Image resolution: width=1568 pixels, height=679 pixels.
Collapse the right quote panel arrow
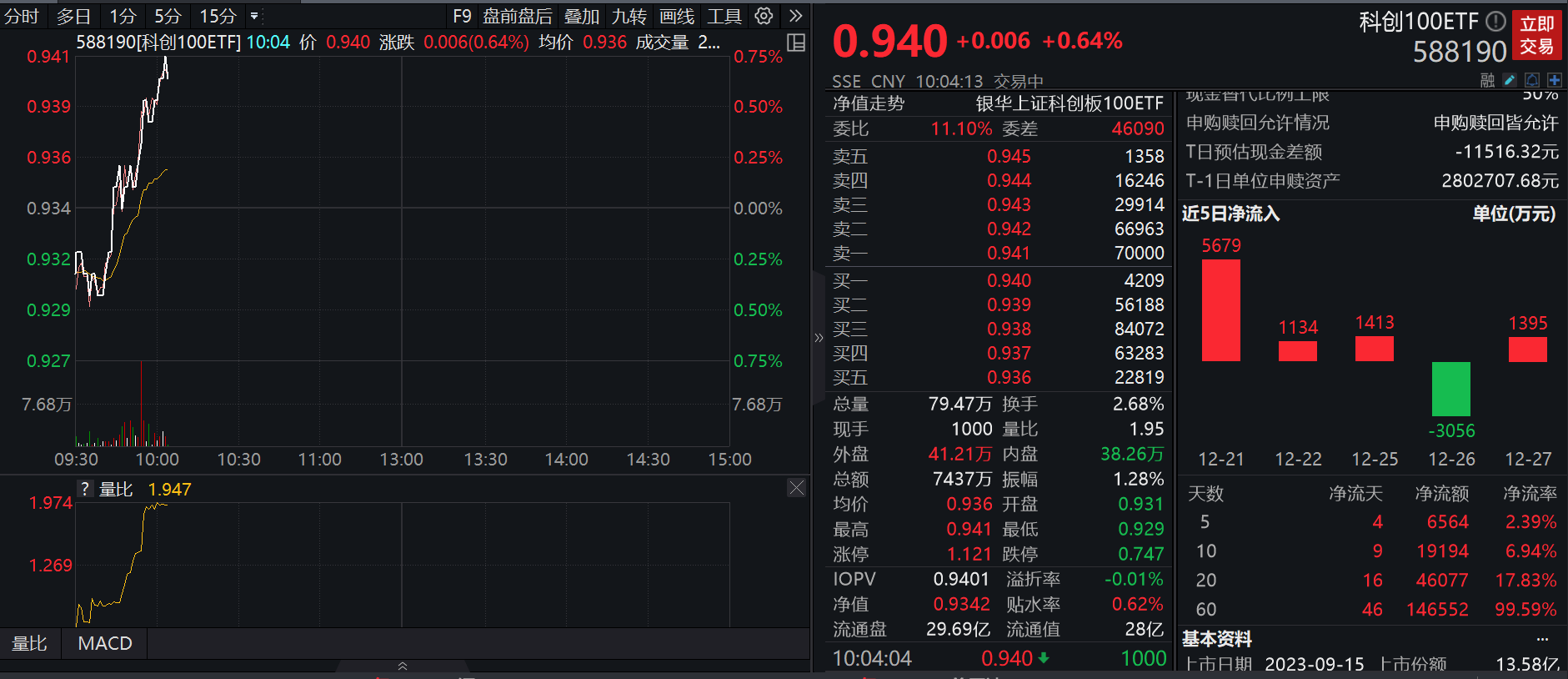coord(819,338)
